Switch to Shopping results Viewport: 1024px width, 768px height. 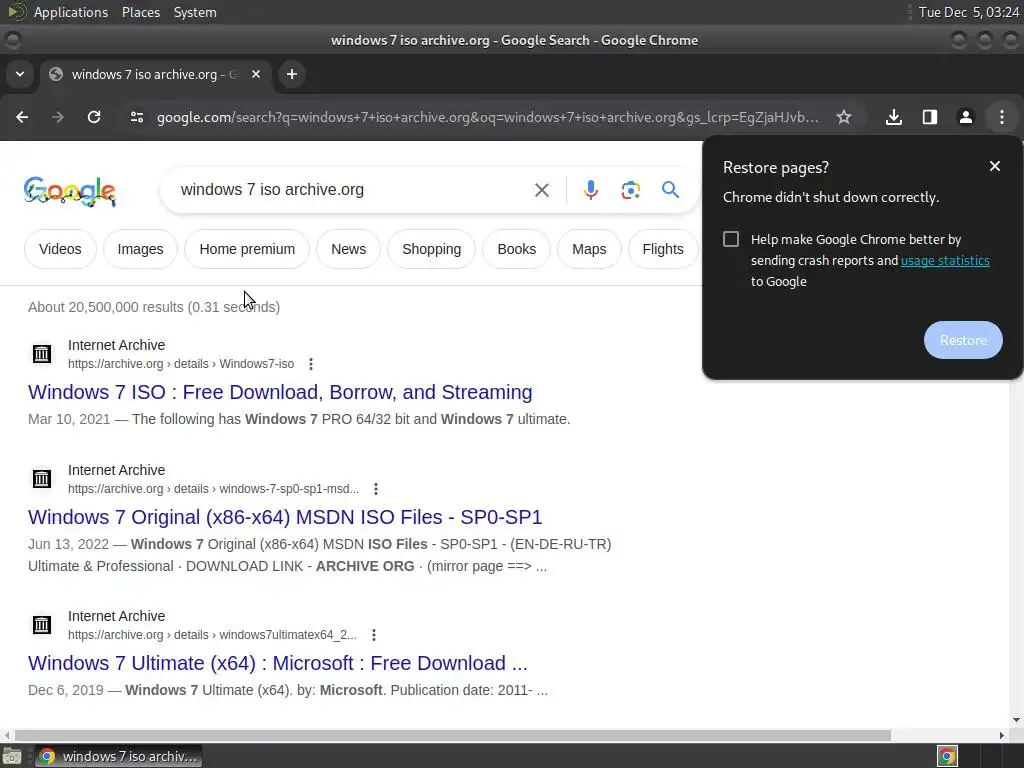point(432,249)
